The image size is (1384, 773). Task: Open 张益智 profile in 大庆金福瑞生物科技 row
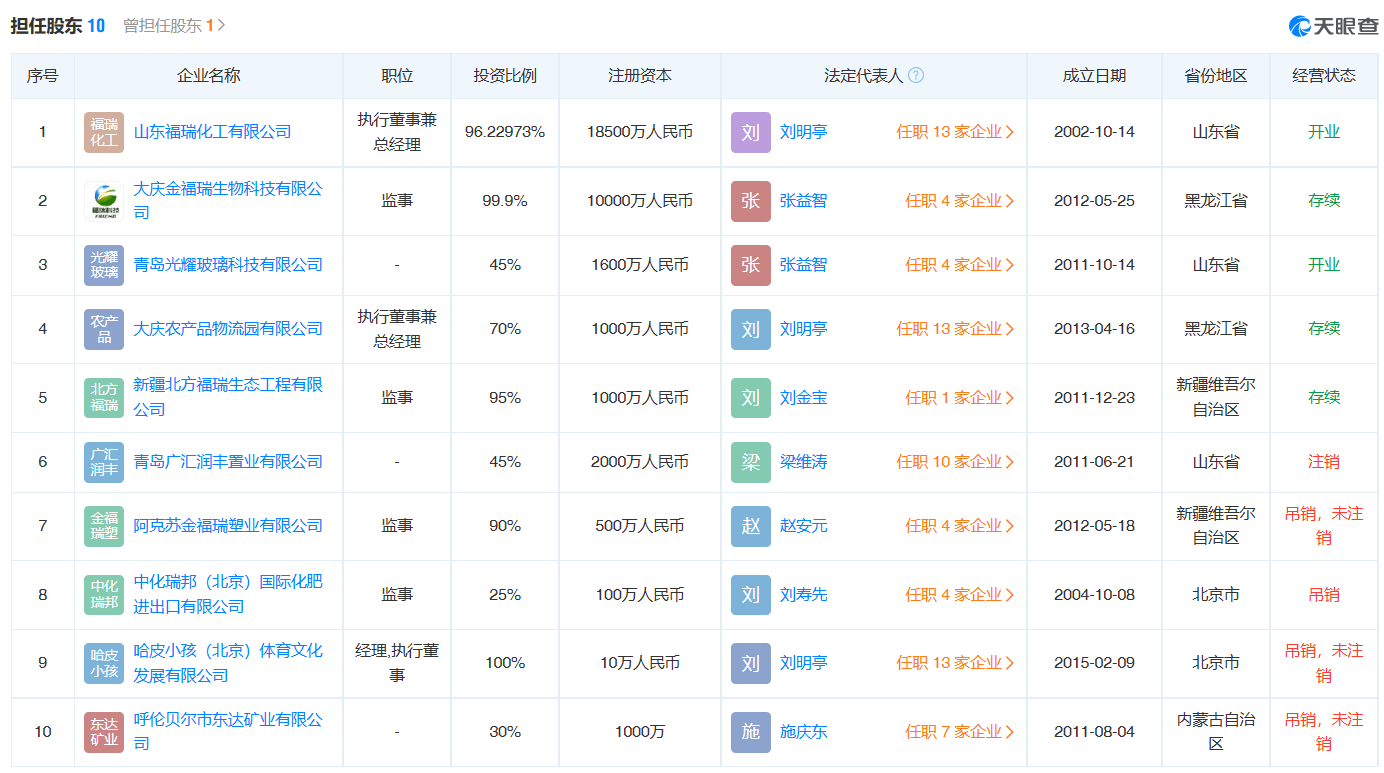tap(804, 201)
